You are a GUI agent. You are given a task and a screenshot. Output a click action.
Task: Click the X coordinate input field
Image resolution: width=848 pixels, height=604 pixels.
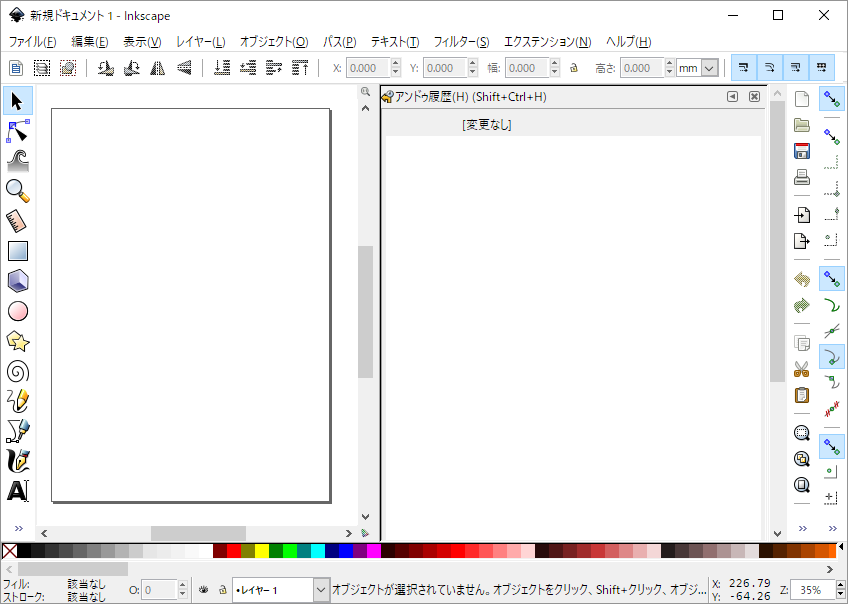coord(368,68)
